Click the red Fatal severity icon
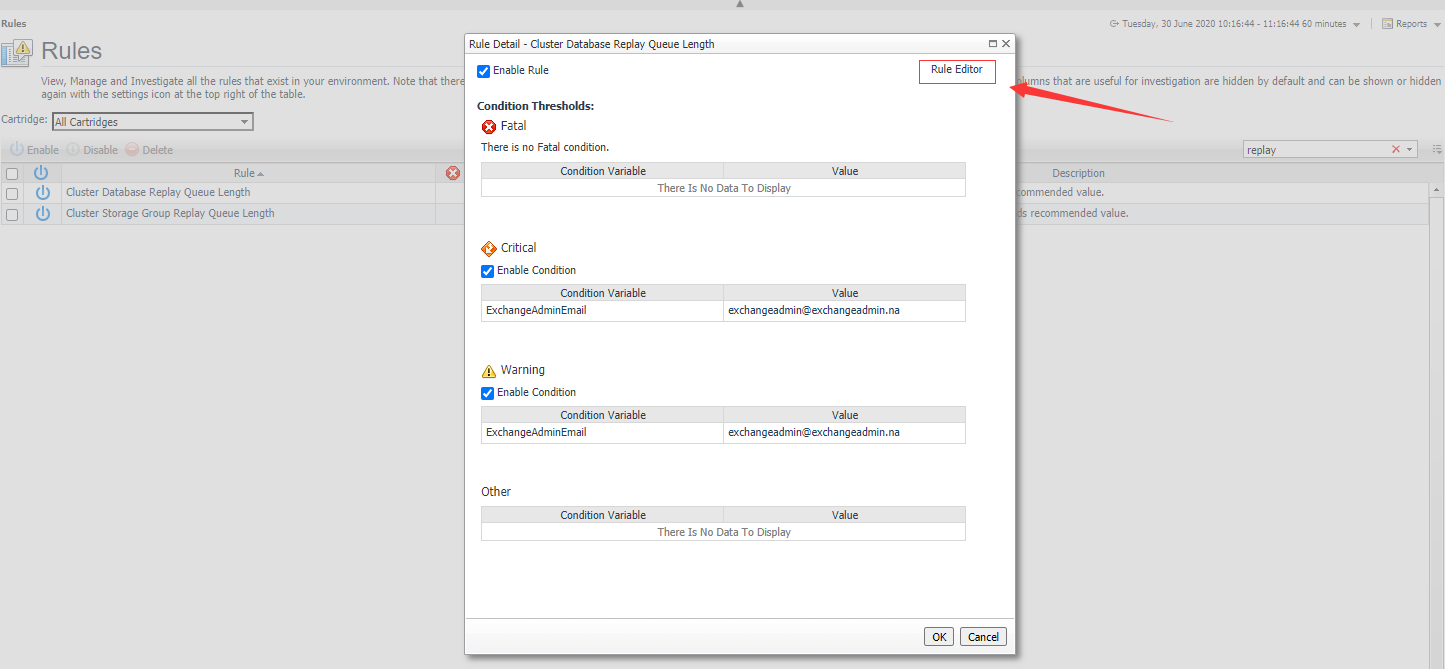Screen dimensions: 1445x669 (x=488, y=126)
